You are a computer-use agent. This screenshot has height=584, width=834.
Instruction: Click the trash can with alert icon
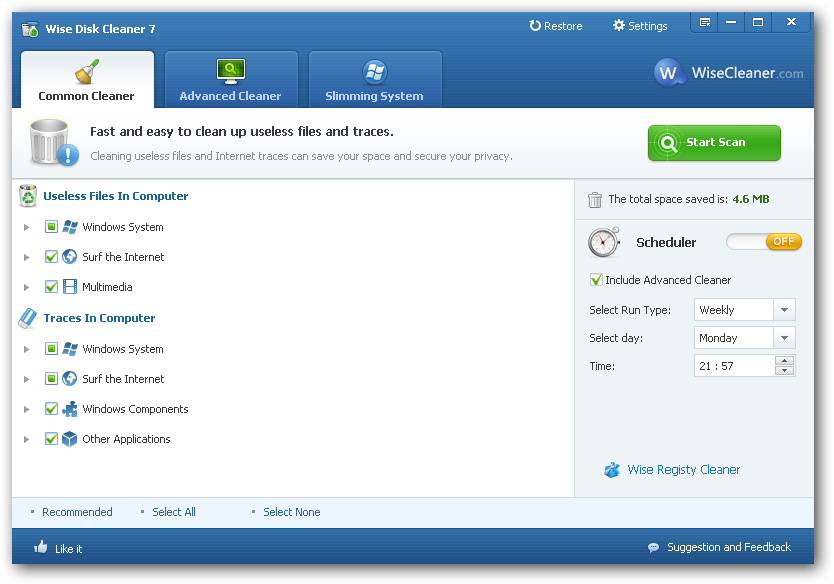click(x=53, y=143)
